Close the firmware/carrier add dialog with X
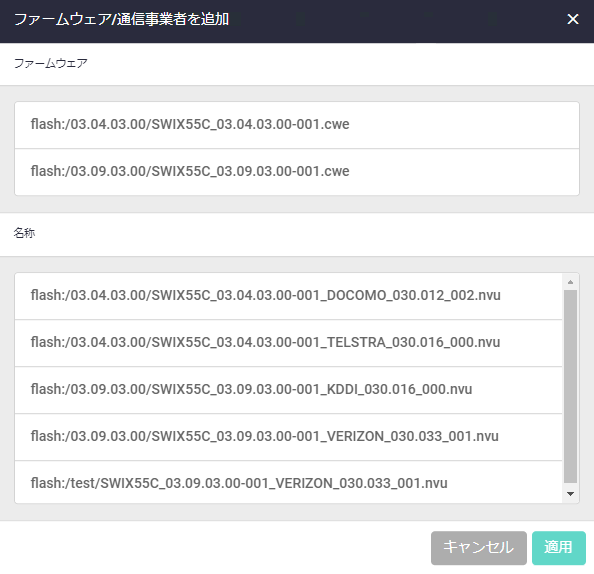 [572, 19]
